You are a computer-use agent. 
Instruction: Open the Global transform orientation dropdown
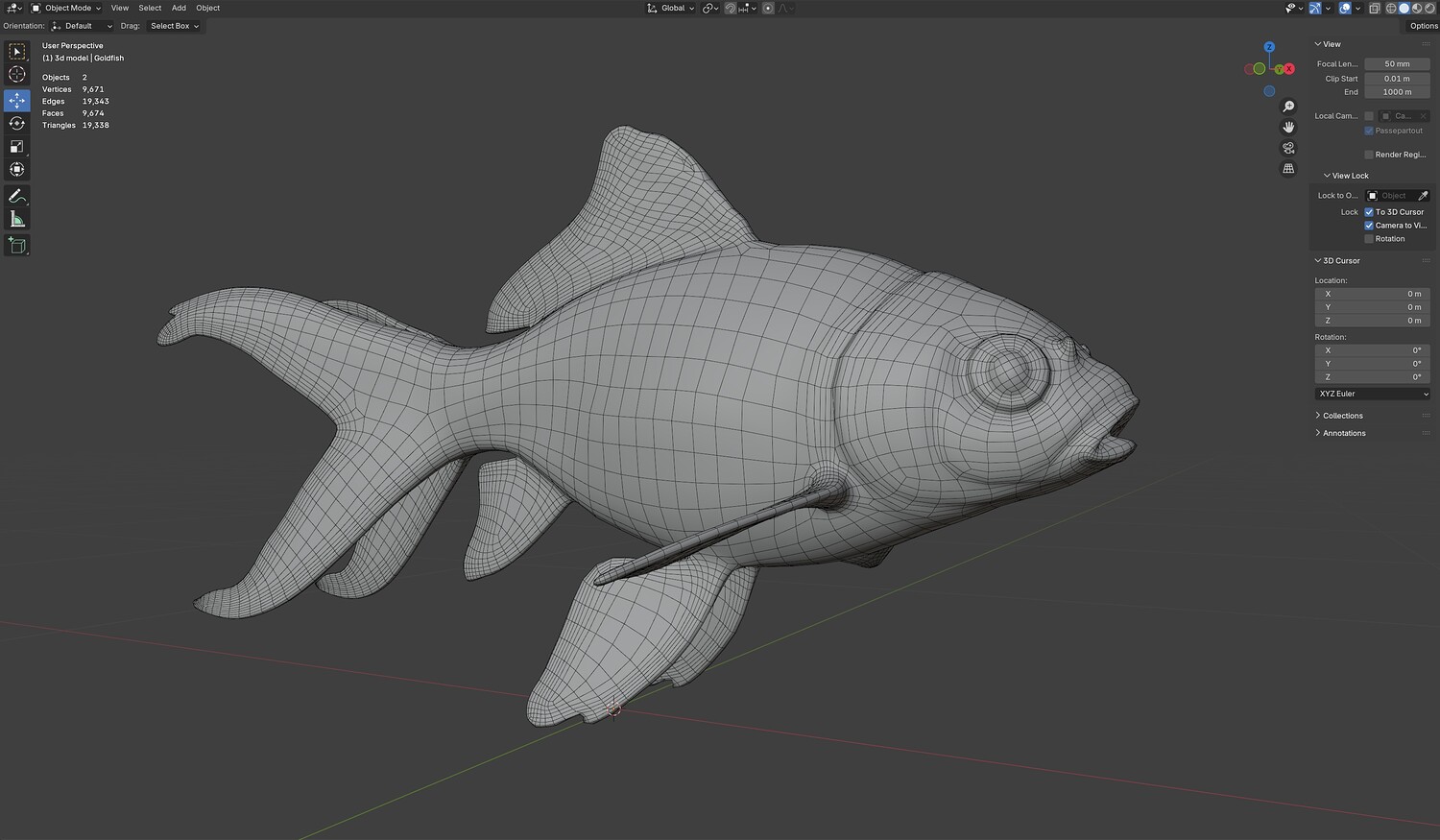pyautogui.click(x=670, y=8)
